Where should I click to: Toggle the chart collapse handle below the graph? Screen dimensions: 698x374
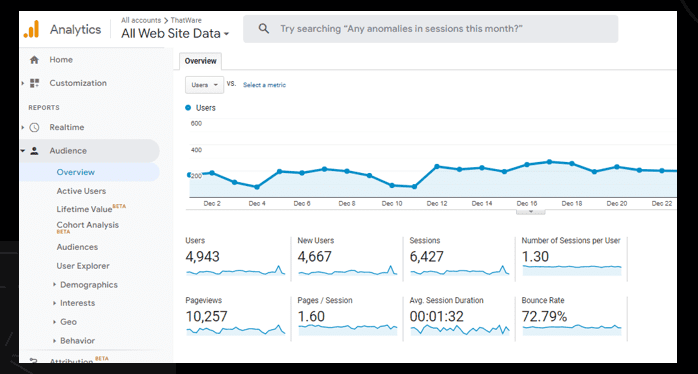(531, 212)
